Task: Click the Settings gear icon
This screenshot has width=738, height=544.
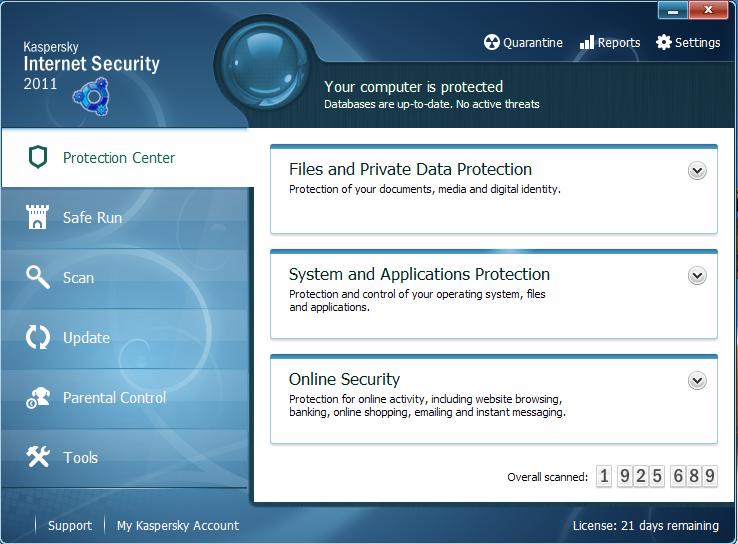Action: tap(664, 42)
